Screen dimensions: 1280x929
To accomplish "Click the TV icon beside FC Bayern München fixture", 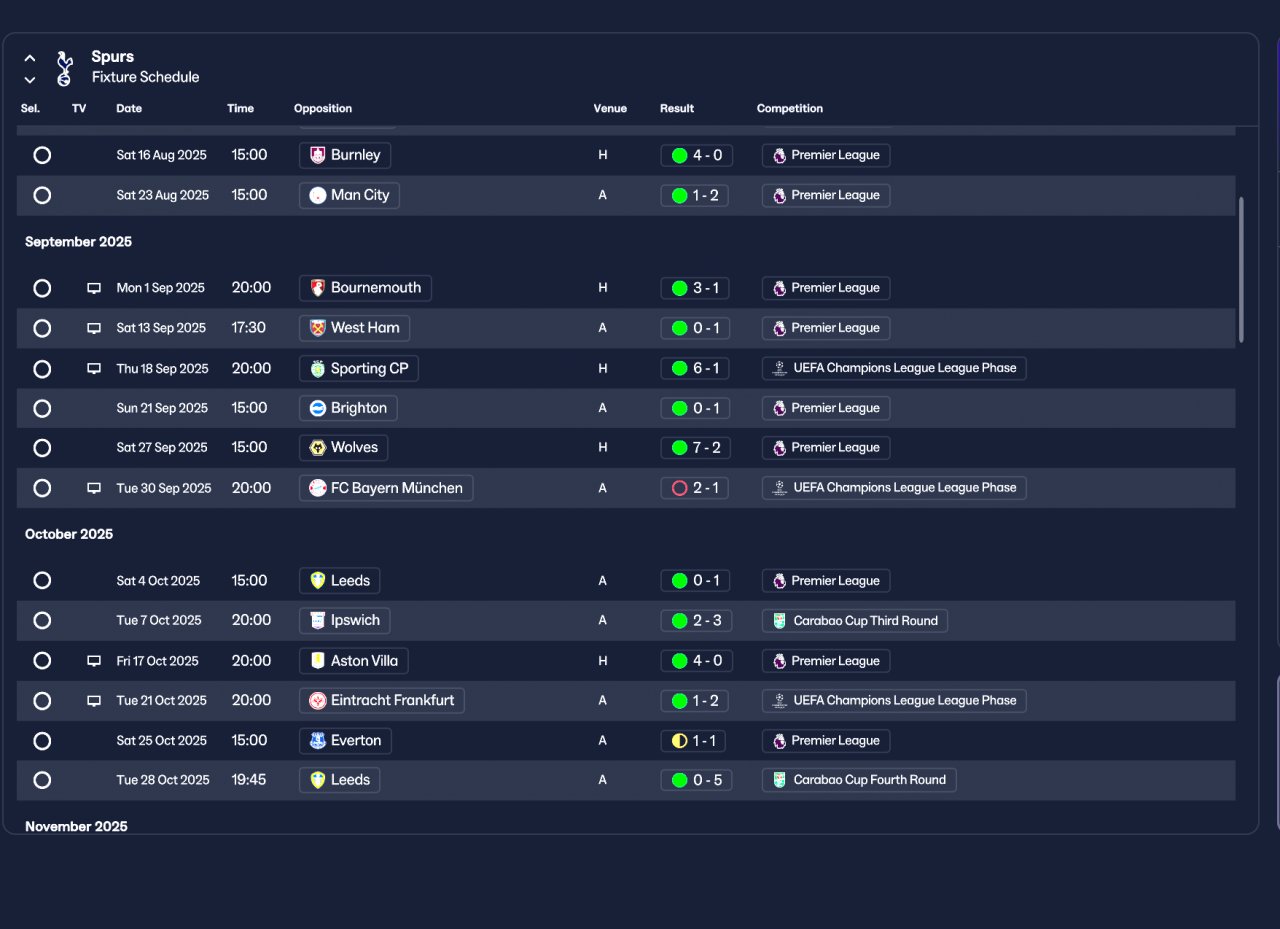I will (94, 488).
